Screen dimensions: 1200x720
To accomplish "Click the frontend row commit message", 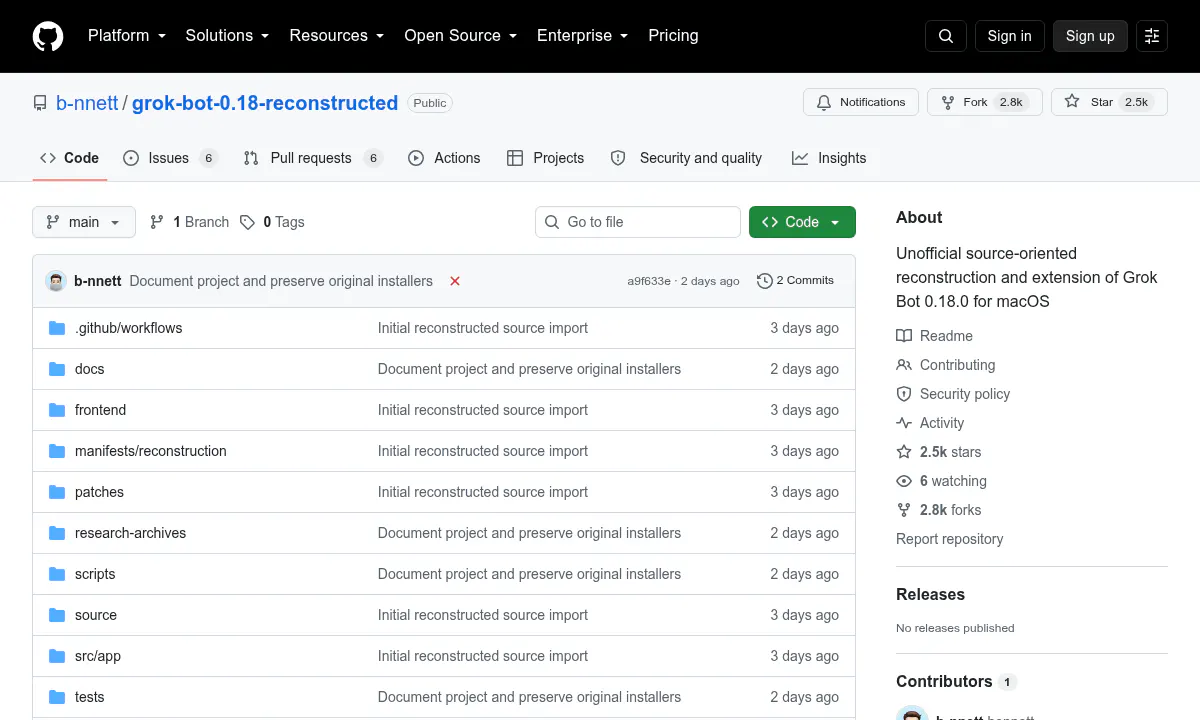I will (x=483, y=410).
